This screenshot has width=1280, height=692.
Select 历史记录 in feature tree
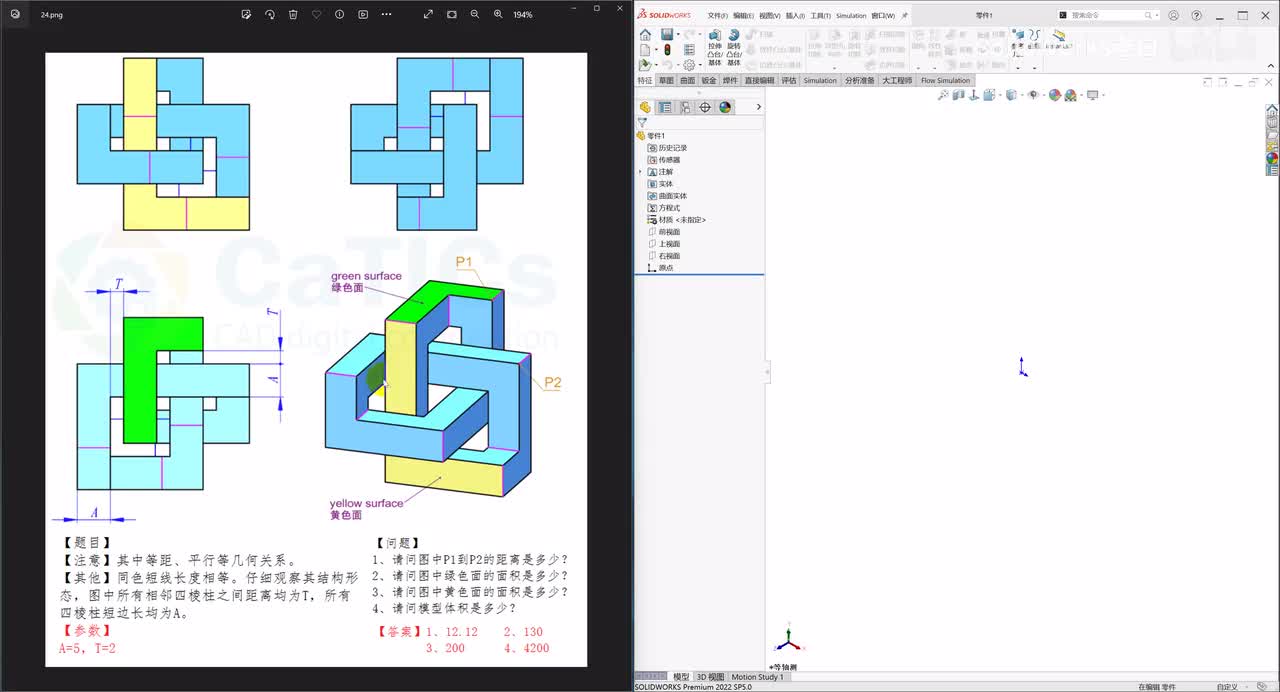point(667,148)
